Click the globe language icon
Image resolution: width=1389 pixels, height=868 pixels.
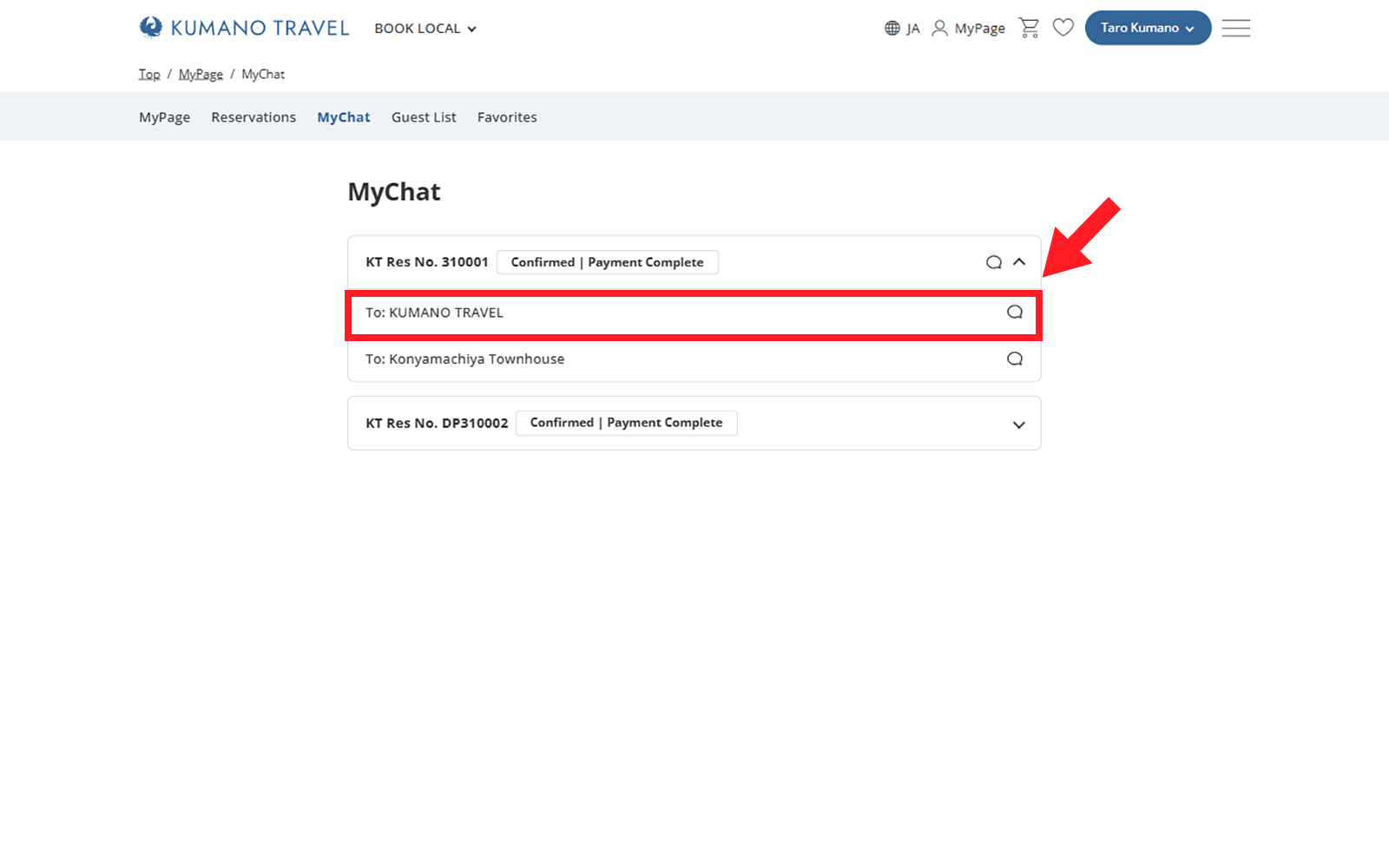[x=892, y=29]
